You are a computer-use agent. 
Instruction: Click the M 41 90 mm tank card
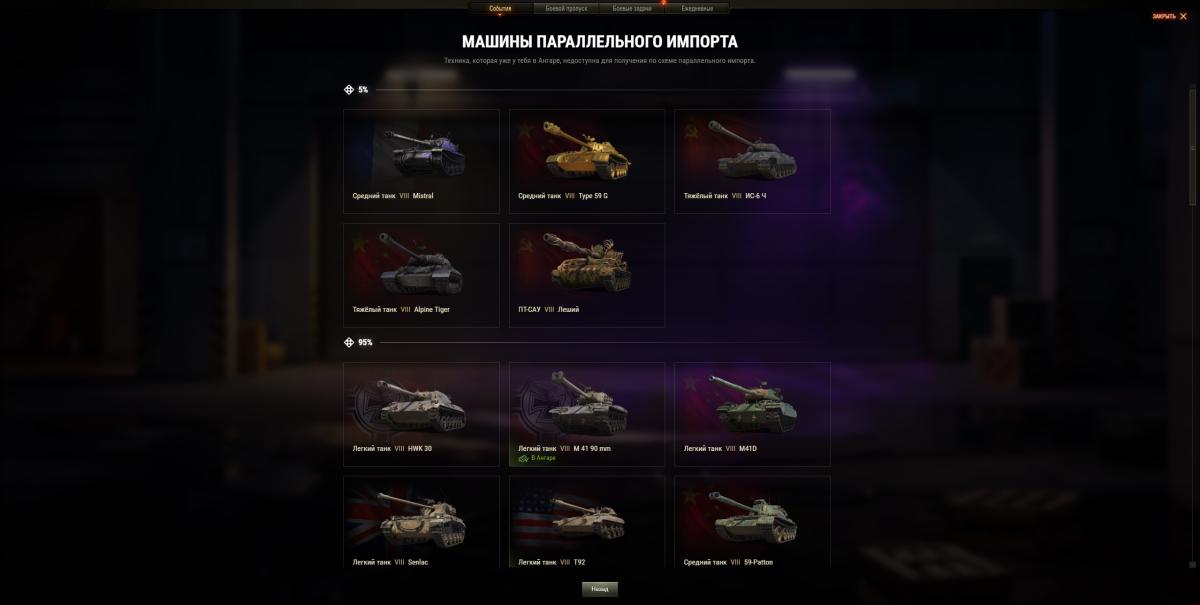587,414
